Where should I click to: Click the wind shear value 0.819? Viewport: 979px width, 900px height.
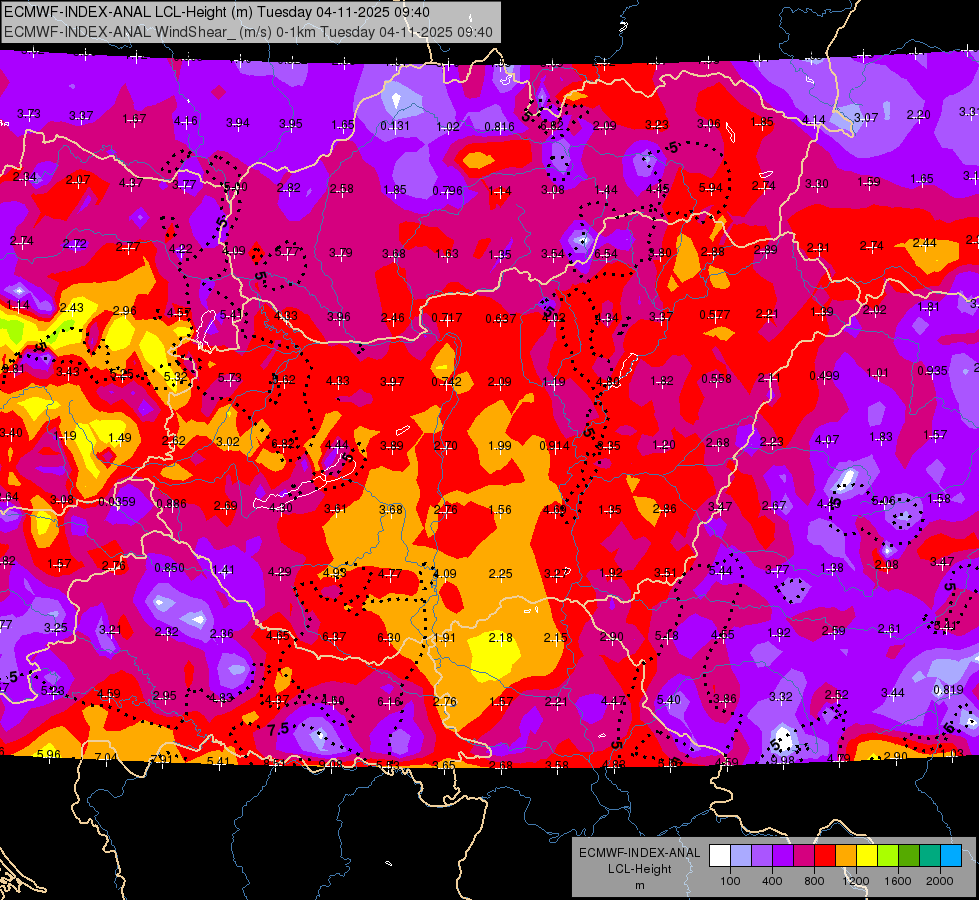click(x=948, y=690)
